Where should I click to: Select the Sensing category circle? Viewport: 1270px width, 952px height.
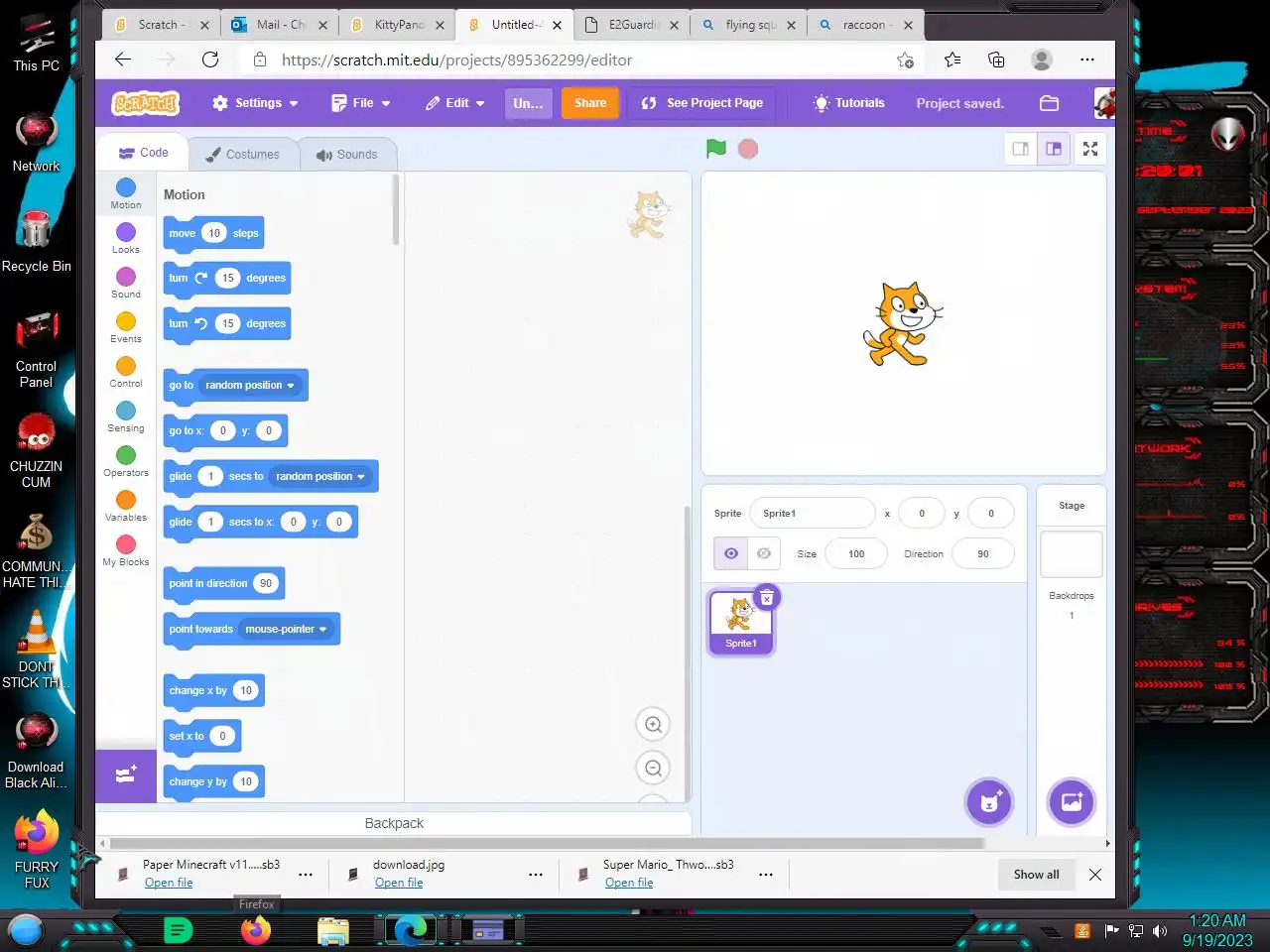coord(126,411)
